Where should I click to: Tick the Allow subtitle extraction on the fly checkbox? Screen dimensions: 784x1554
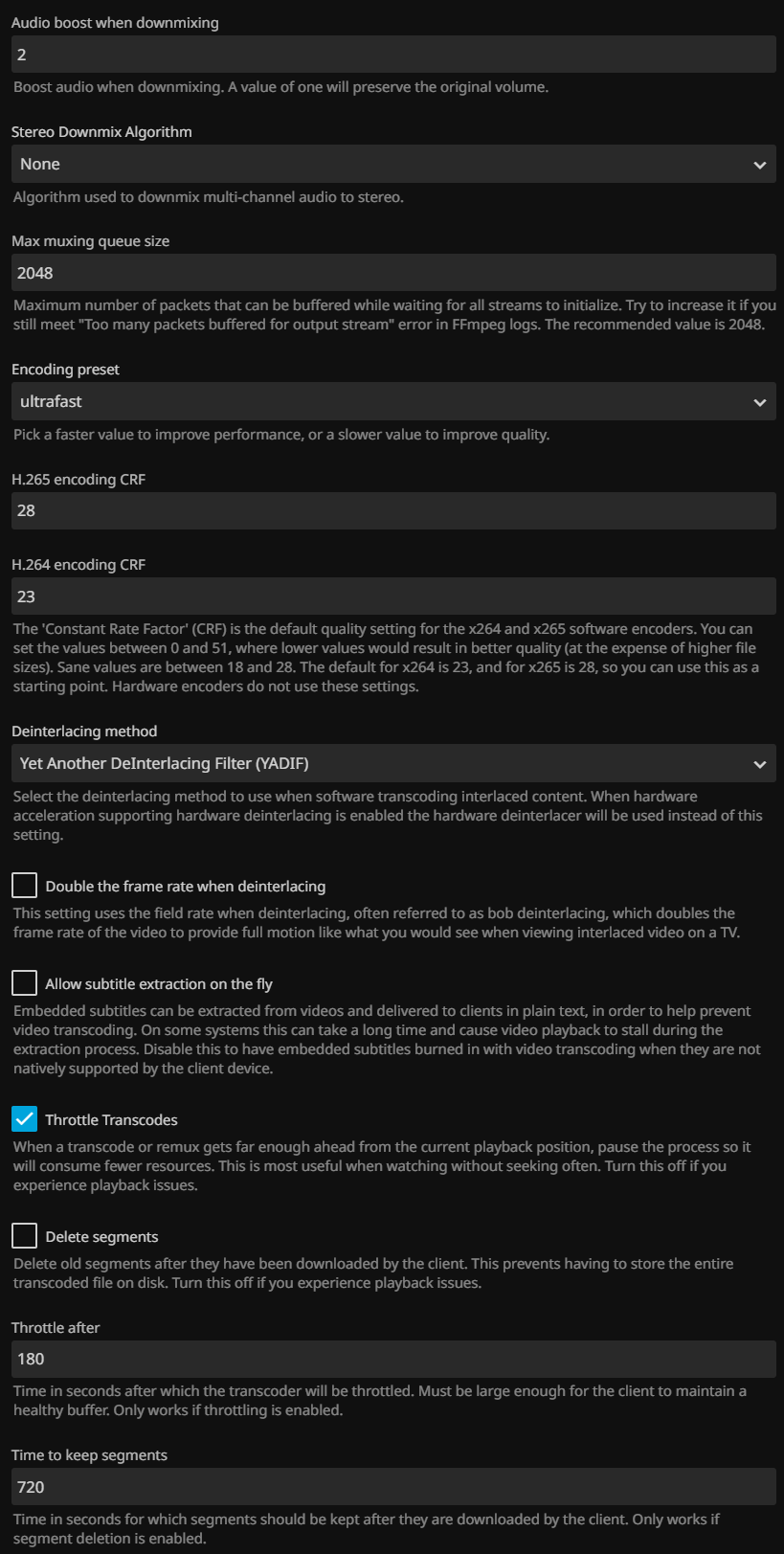pos(25,982)
